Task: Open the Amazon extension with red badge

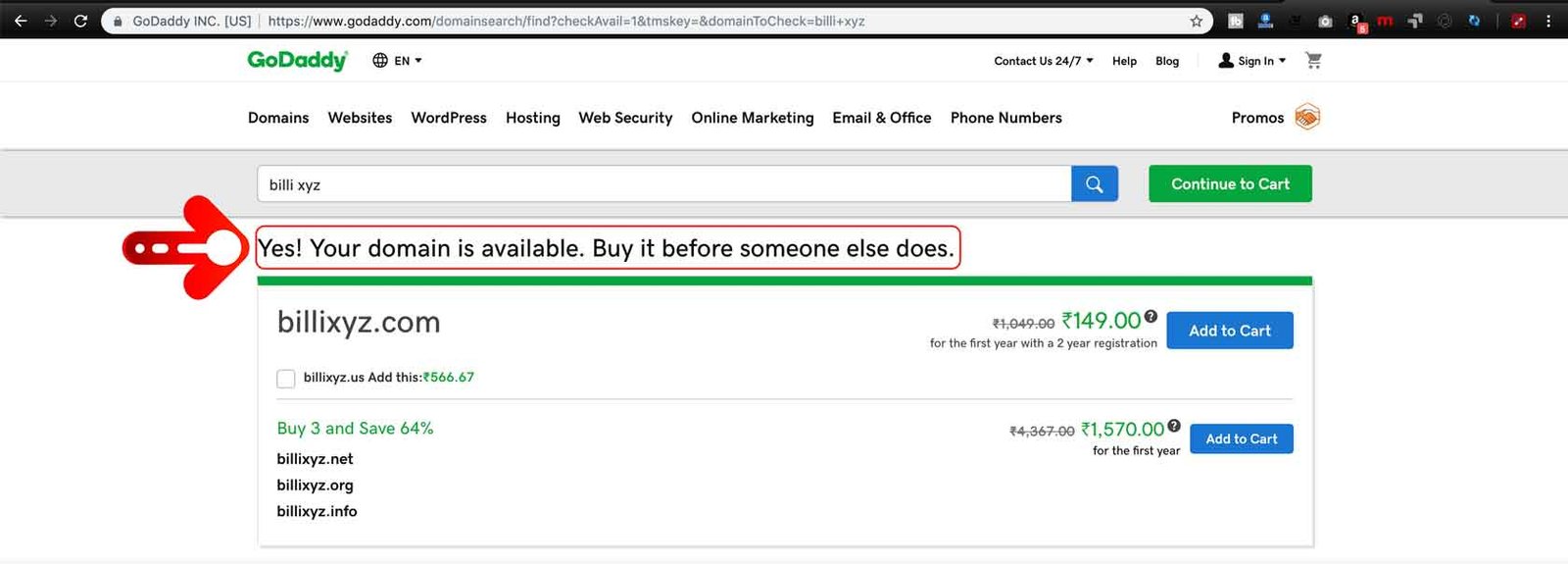Action: (1357, 22)
